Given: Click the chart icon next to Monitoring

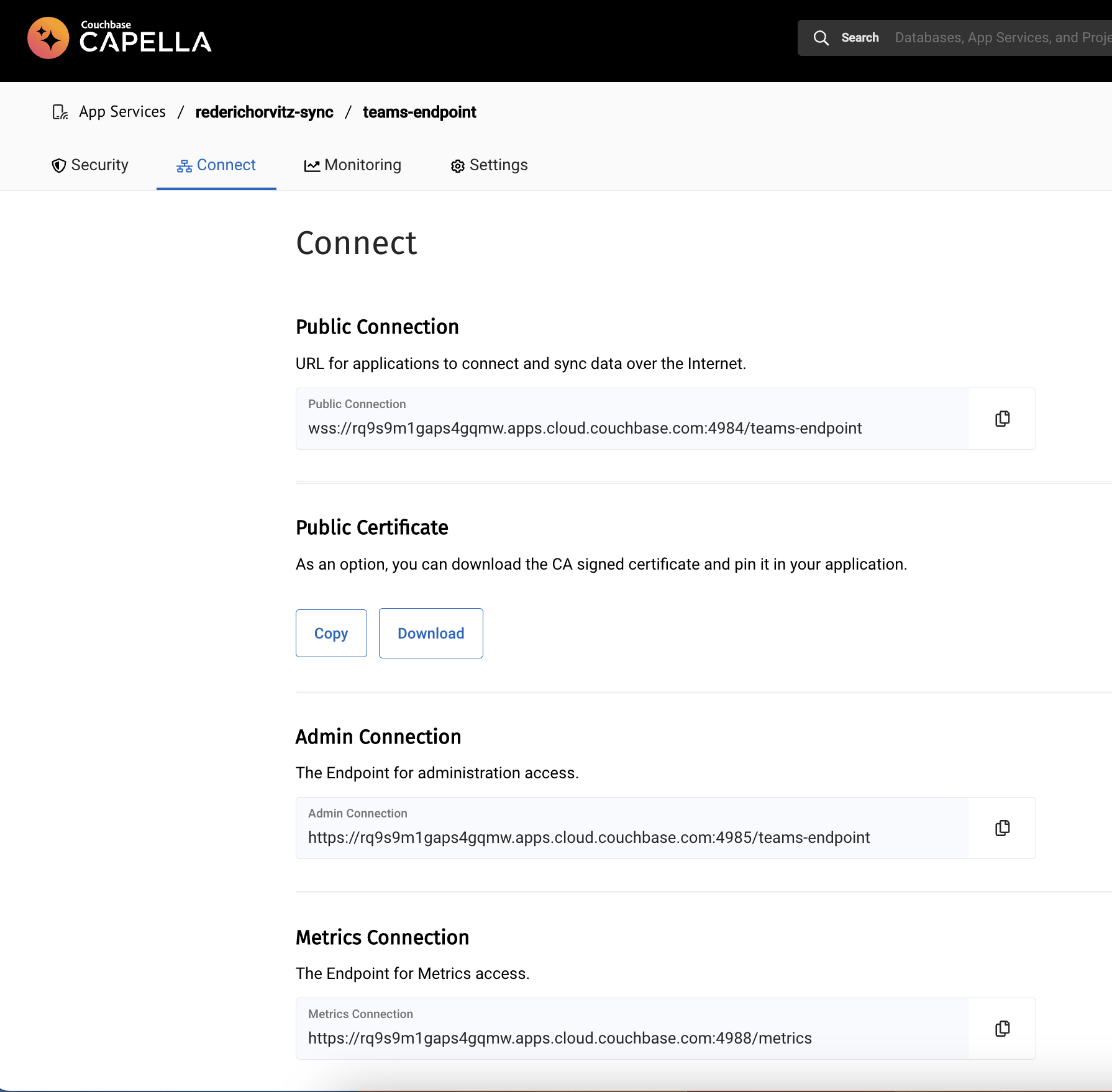Looking at the screenshot, I should 312,165.
